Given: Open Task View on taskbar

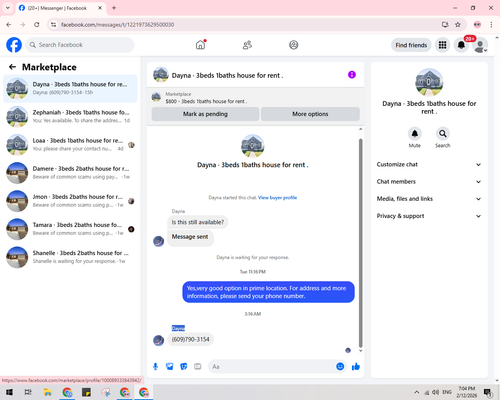Looking at the screenshot, I should 28,392.
